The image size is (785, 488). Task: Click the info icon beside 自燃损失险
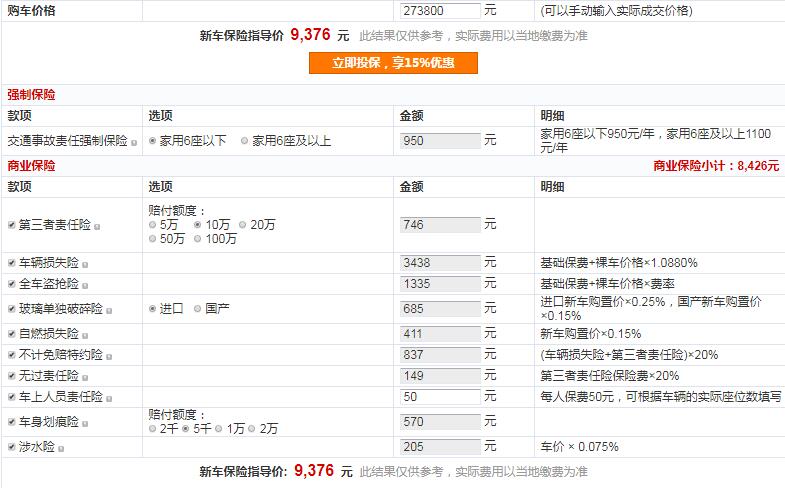pos(85,336)
